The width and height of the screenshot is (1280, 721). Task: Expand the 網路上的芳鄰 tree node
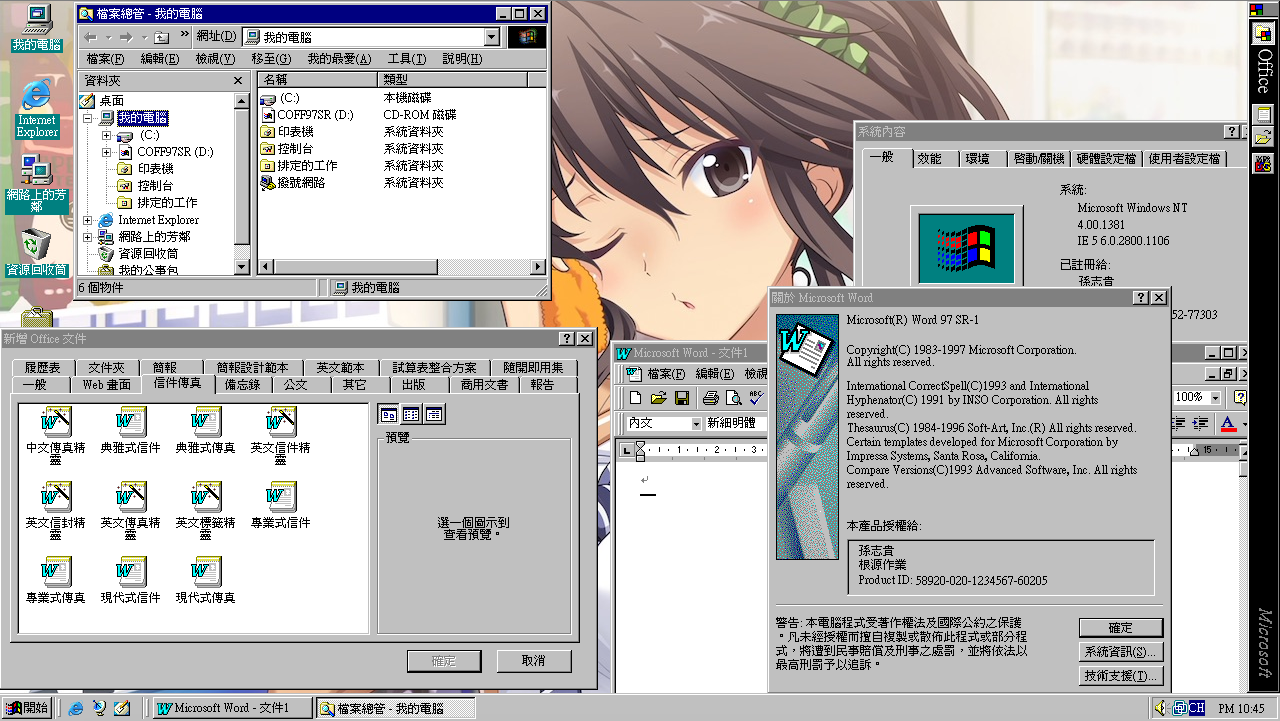[89, 237]
